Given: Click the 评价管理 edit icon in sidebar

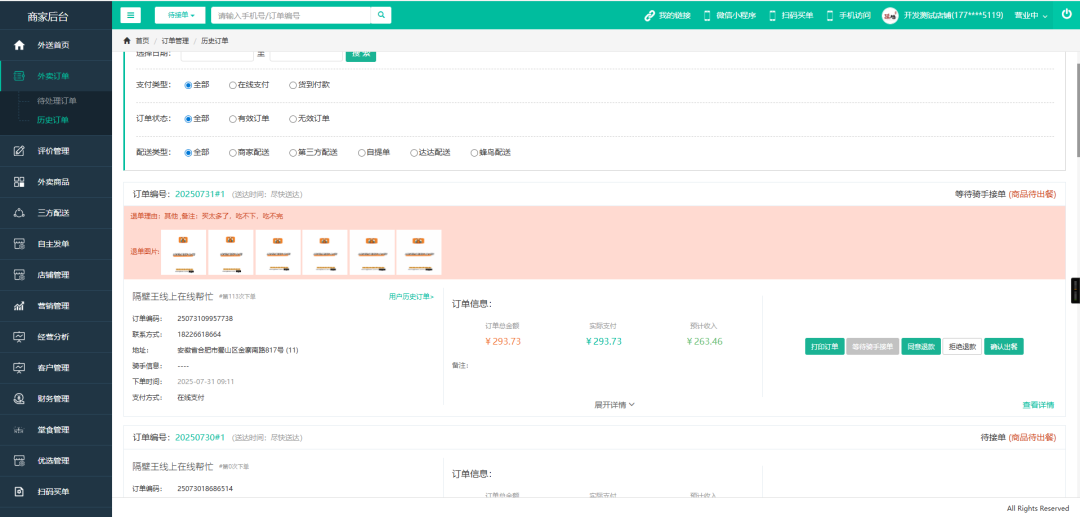Looking at the screenshot, I should pyautogui.click(x=19, y=151).
